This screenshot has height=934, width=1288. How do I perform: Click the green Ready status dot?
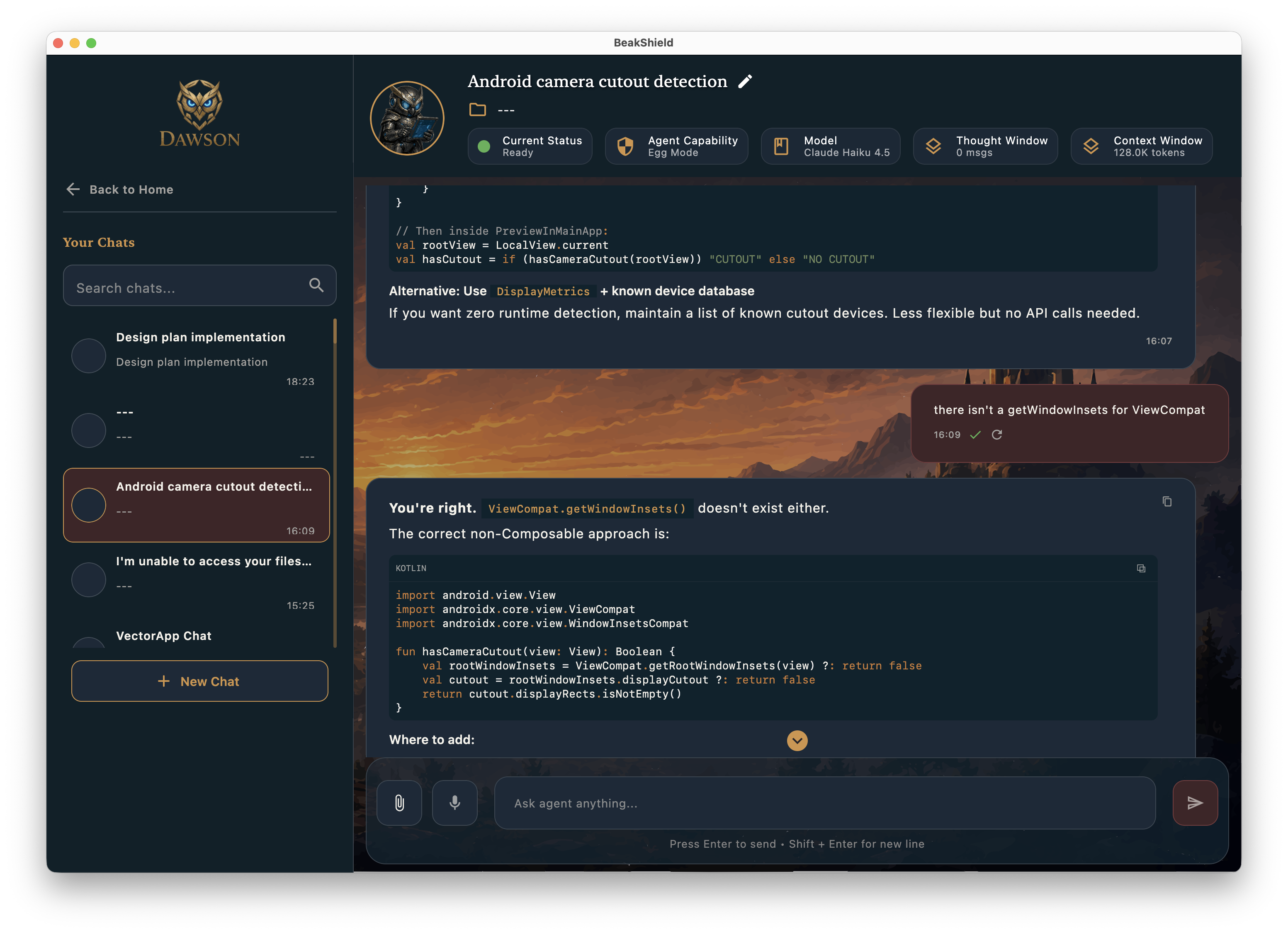coord(484,146)
